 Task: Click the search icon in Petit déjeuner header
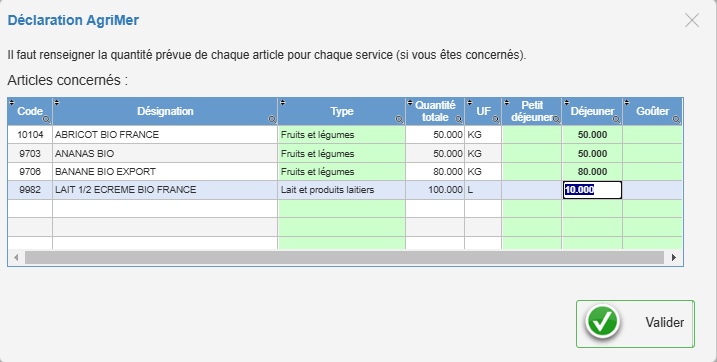click(556, 119)
